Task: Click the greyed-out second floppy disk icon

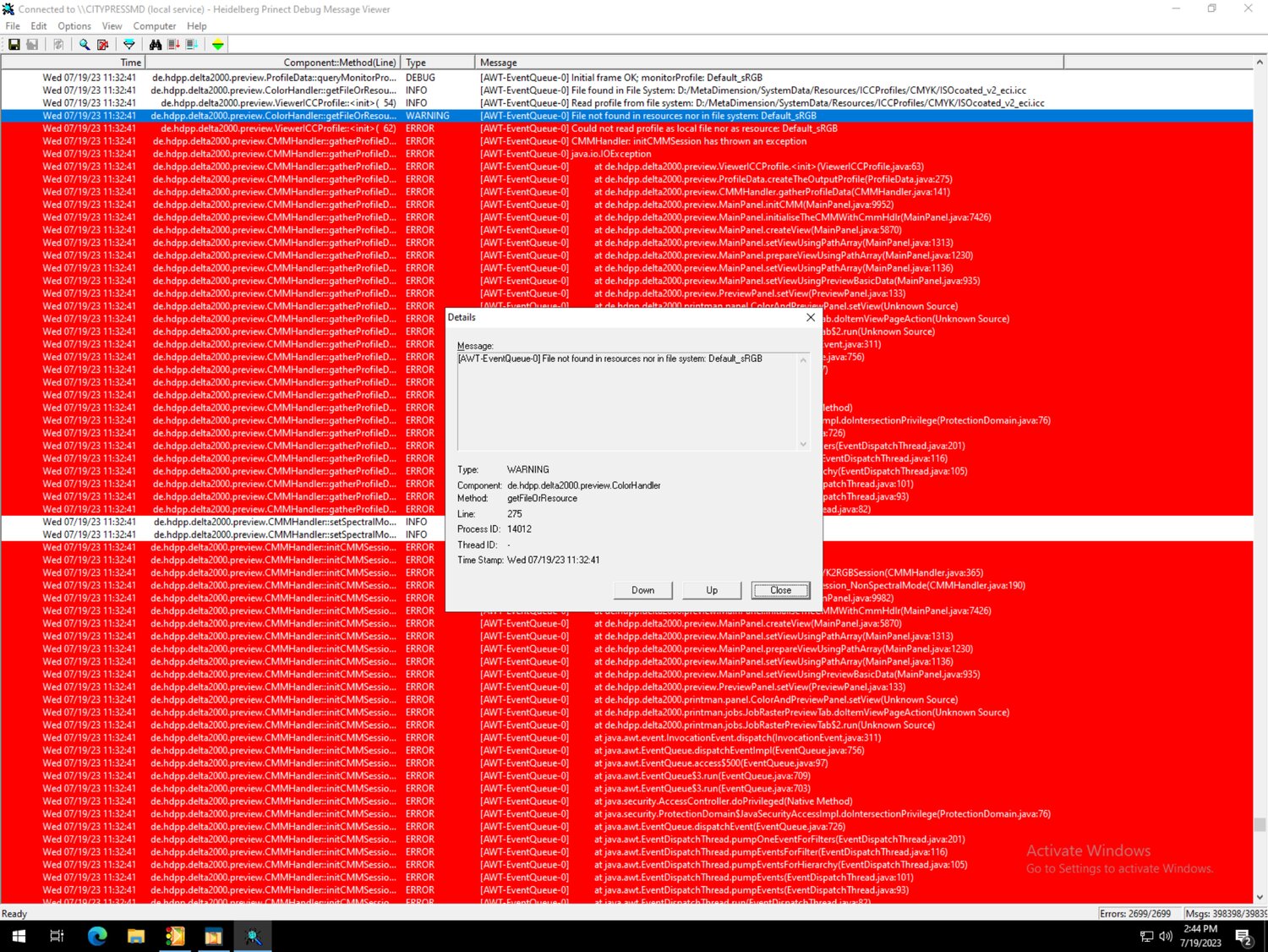Action: [x=32, y=44]
